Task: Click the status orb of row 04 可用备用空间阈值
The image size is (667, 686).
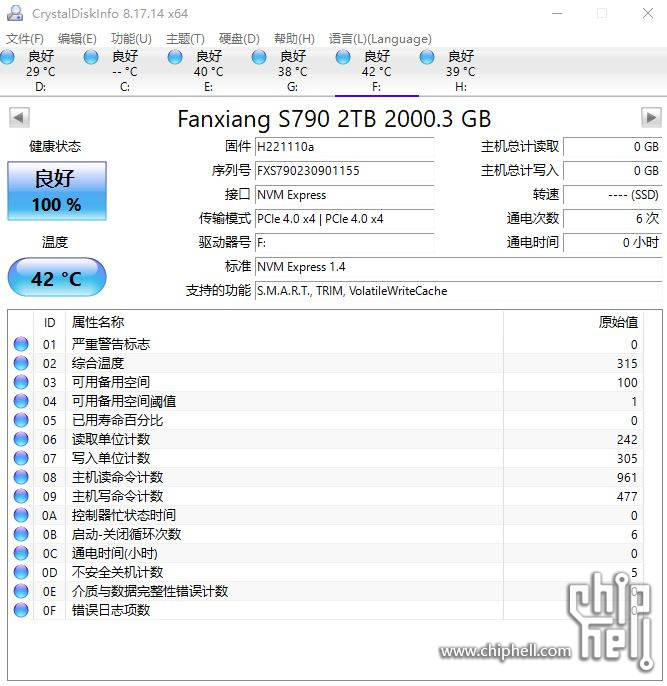Action: tap(21, 401)
